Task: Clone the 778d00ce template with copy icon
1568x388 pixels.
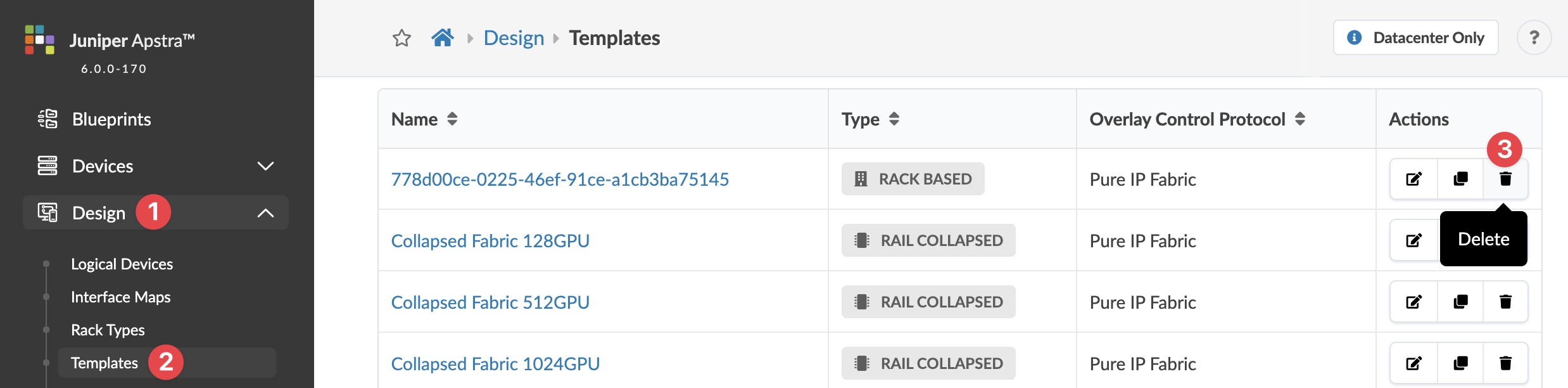Action: tap(1460, 179)
